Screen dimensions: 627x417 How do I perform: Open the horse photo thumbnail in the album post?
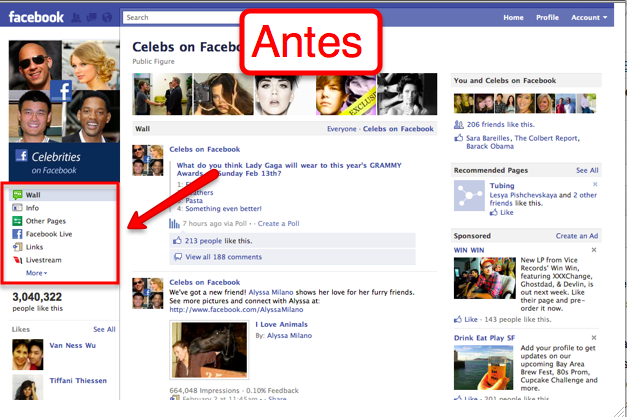click(209, 350)
